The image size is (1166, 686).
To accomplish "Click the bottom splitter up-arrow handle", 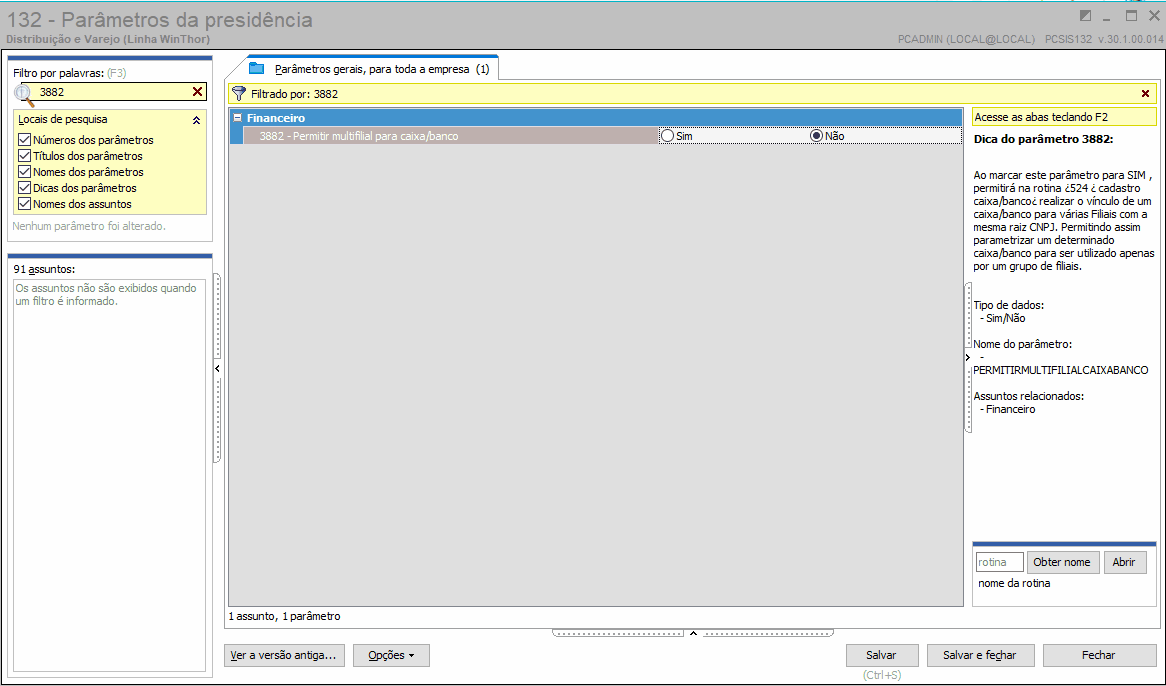I will tap(693, 633).
